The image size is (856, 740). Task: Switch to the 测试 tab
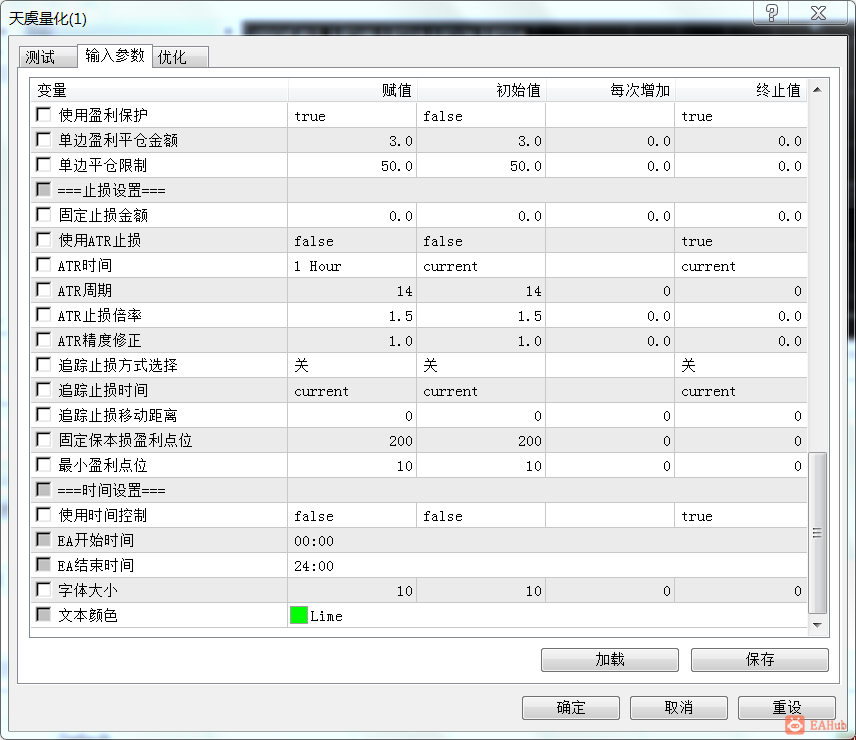48,57
